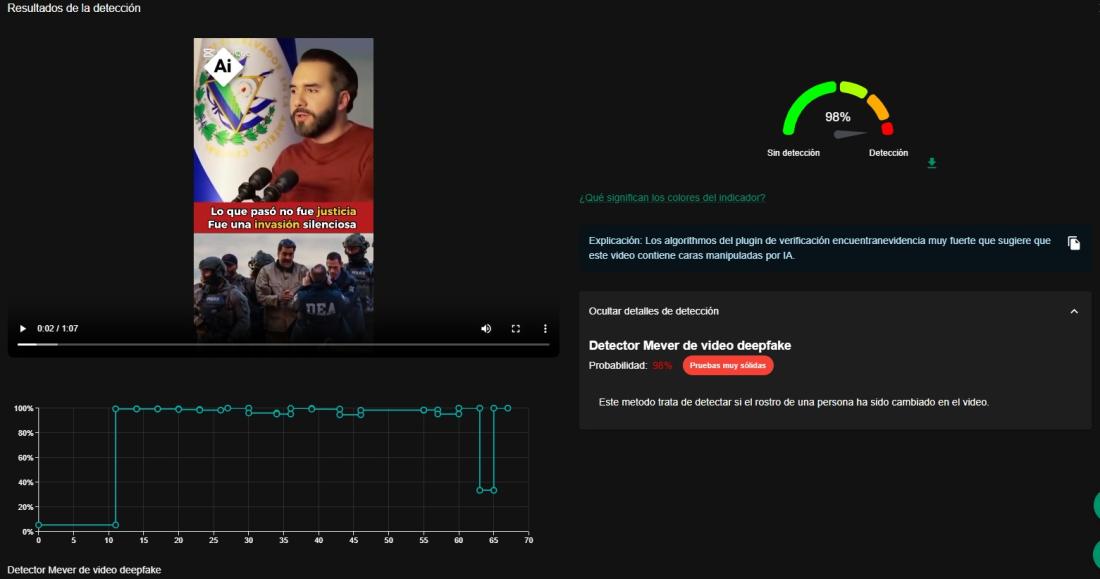Image resolution: width=1100 pixels, height=579 pixels.
Task: Click the upper green floating button at right edge
Action: click(1096, 505)
